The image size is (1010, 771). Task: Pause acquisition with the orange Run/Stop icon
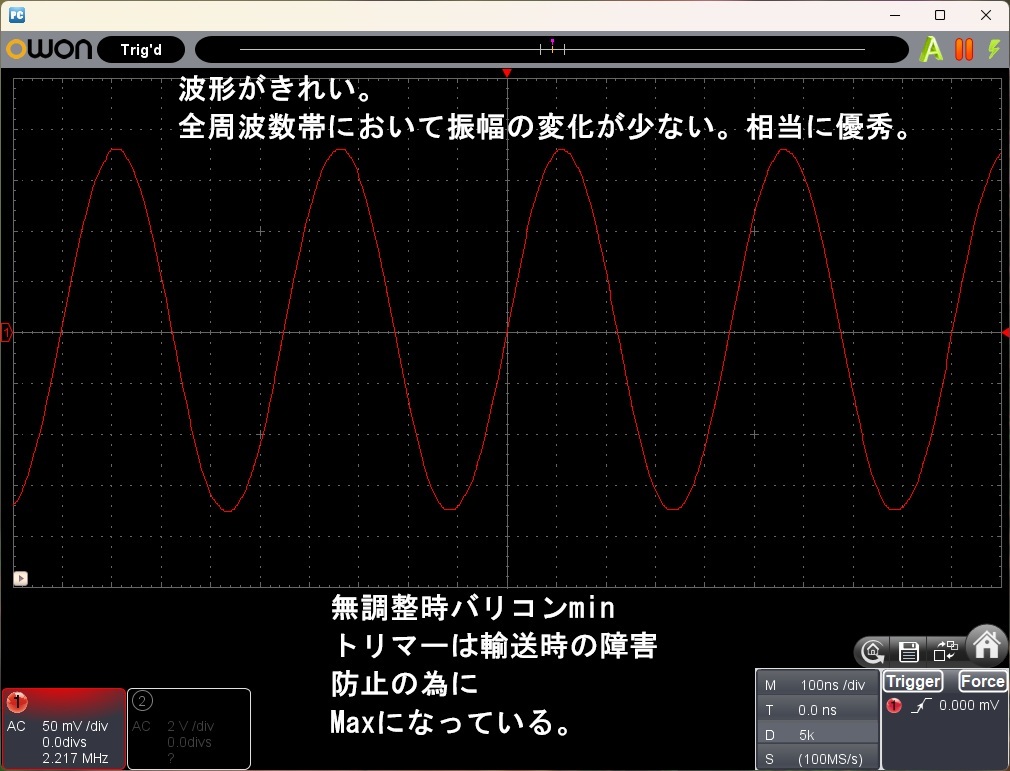964,50
